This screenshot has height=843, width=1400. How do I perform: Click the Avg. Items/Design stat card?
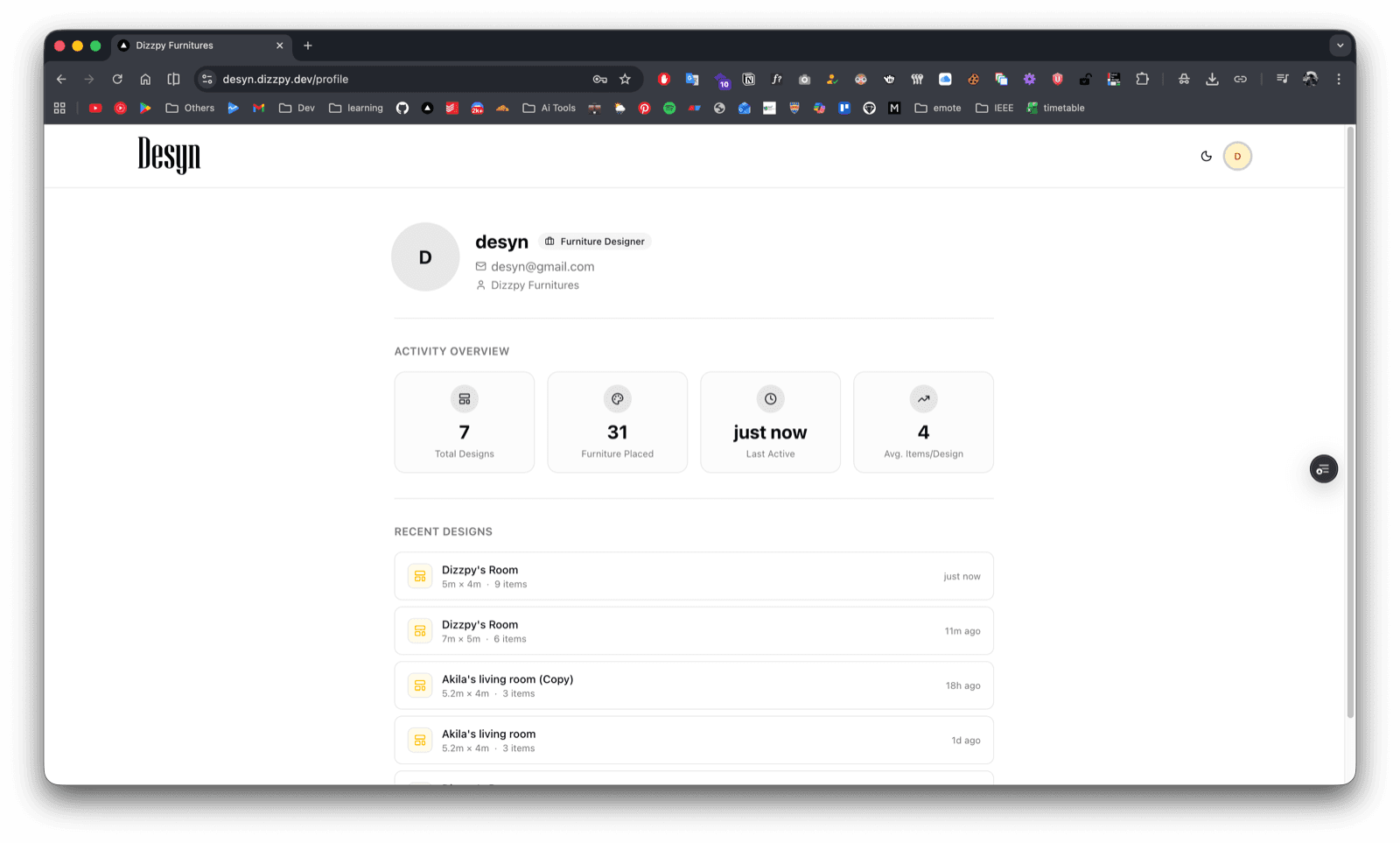pos(923,422)
